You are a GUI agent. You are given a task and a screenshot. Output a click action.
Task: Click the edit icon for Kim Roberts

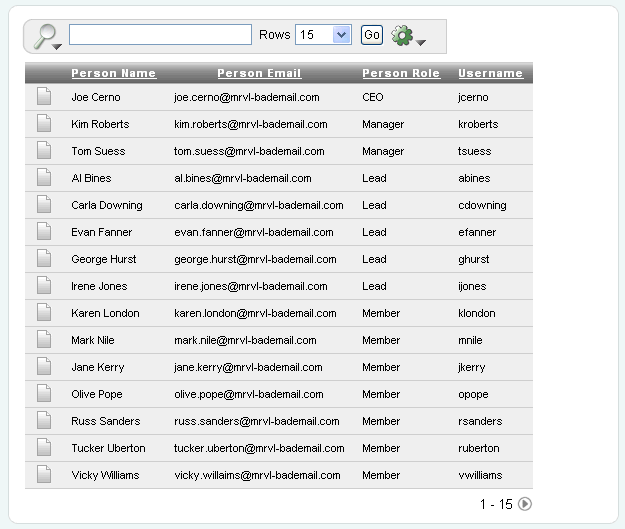click(44, 124)
